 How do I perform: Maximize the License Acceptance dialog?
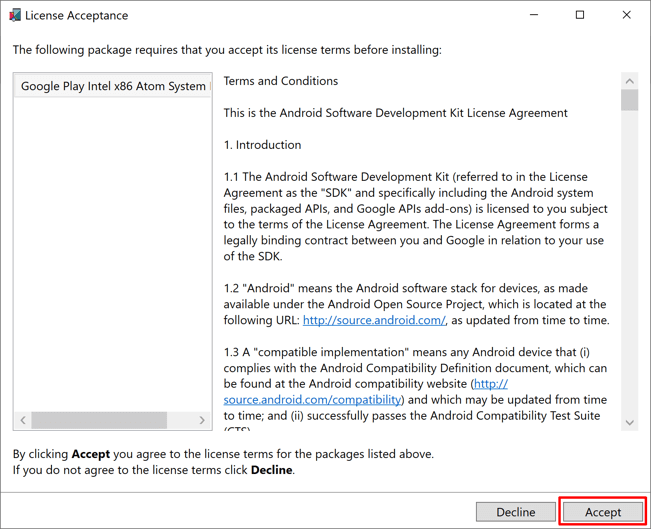pos(580,15)
